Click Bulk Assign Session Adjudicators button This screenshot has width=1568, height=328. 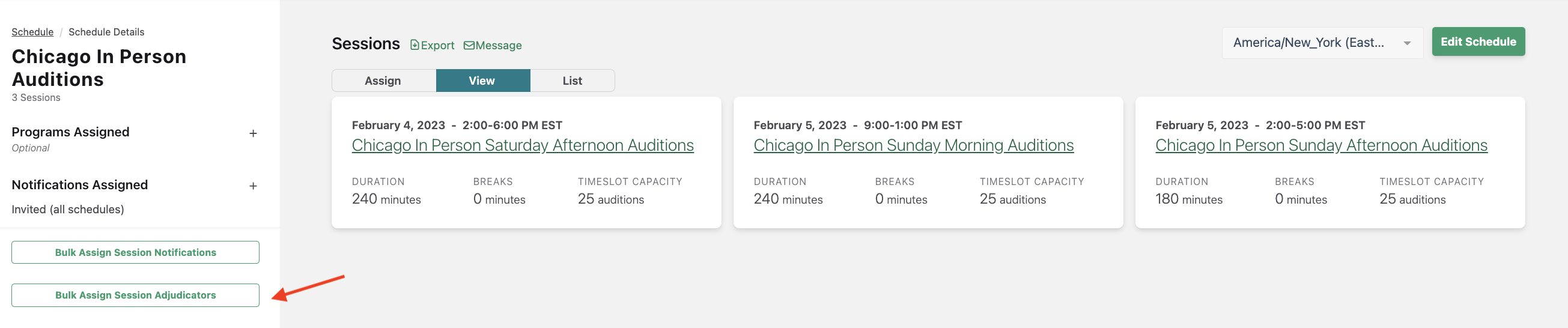coord(135,295)
